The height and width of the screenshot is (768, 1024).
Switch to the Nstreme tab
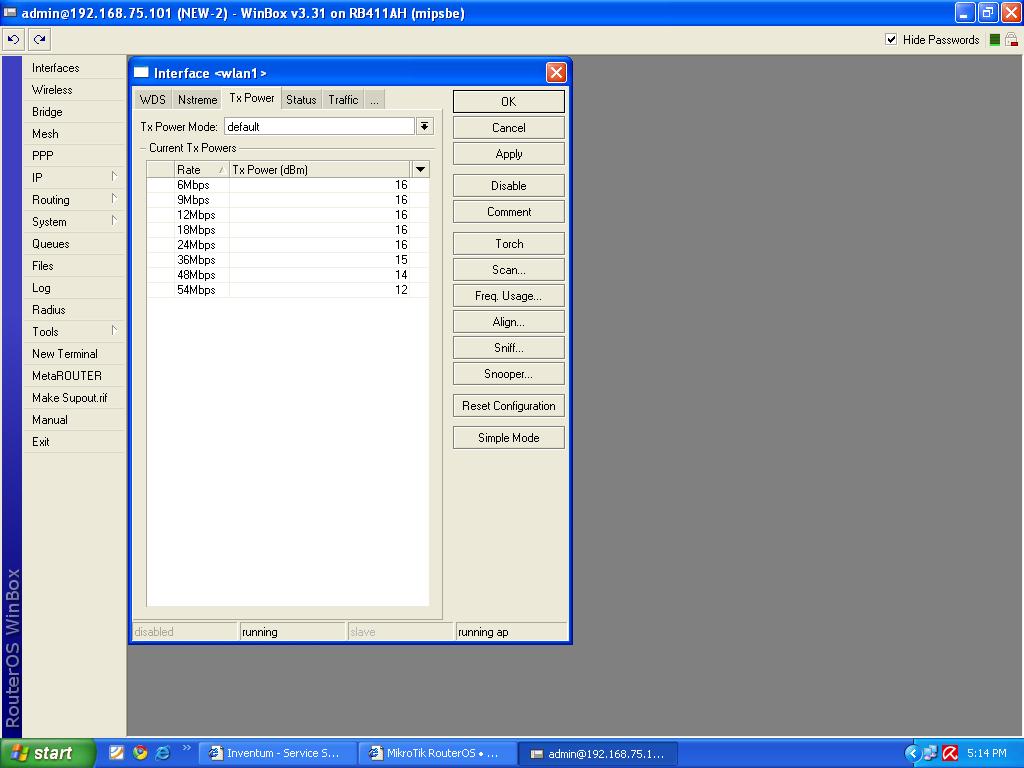coord(197,99)
